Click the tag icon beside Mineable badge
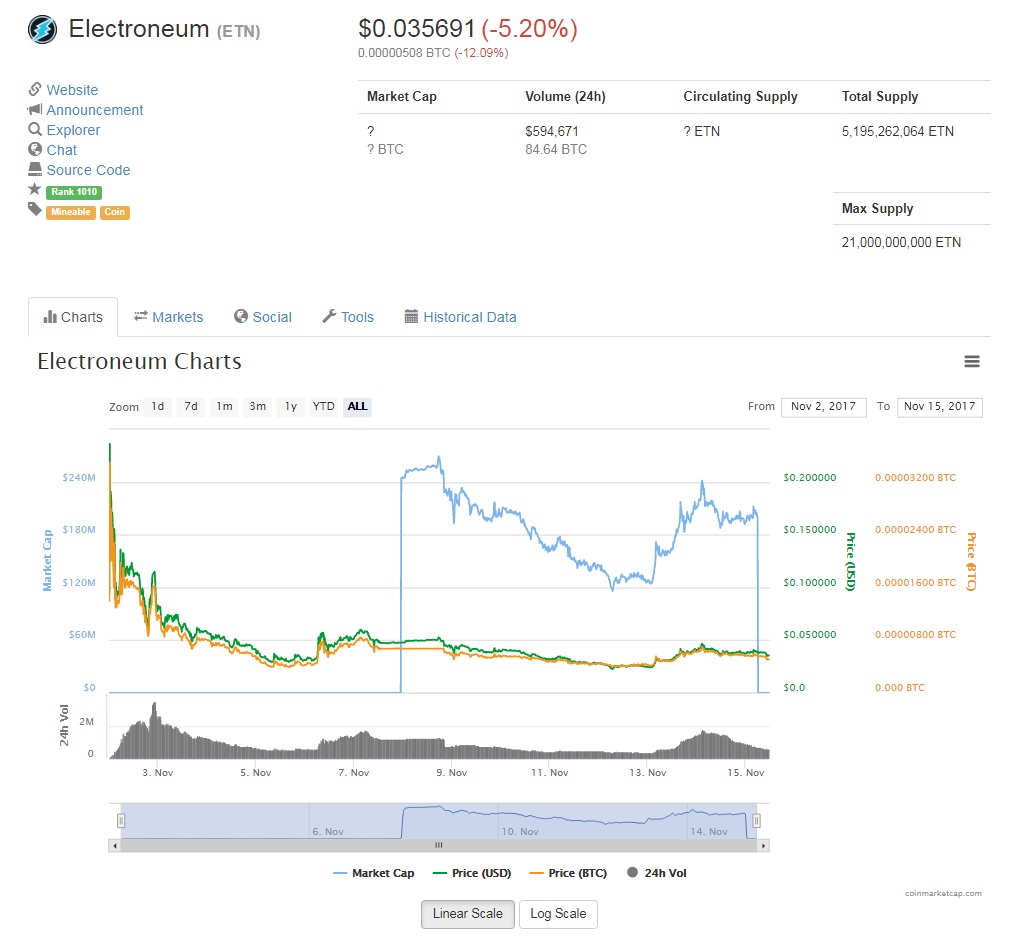 pos(35,209)
